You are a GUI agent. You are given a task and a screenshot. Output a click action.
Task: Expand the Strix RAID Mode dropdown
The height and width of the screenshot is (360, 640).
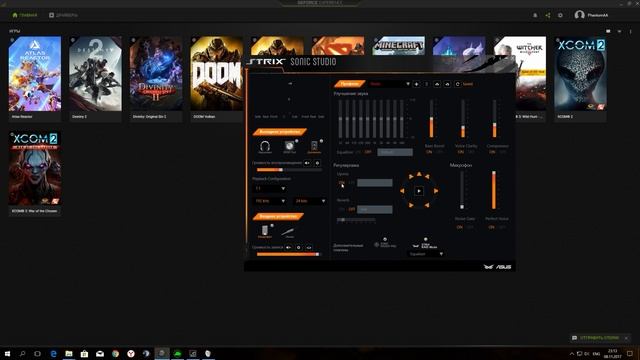point(426,254)
